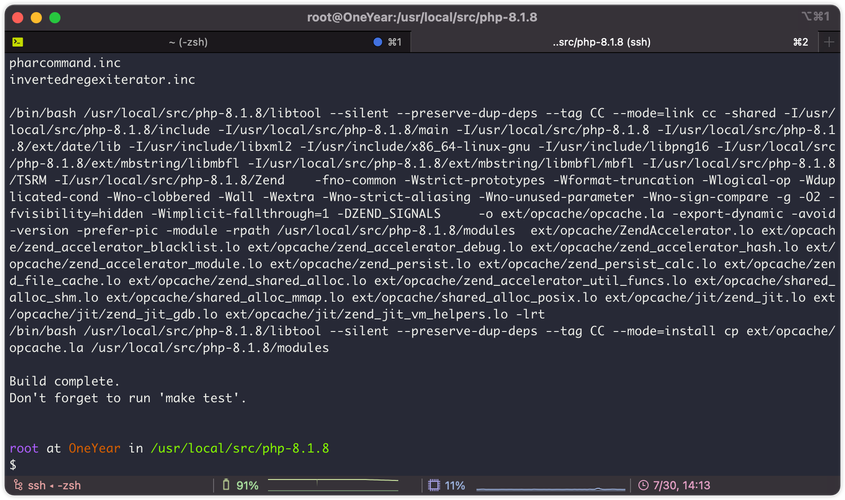Click the terminal prompt icon in first tab
Image resolution: width=845 pixels, height=500 pixels.
18,42
